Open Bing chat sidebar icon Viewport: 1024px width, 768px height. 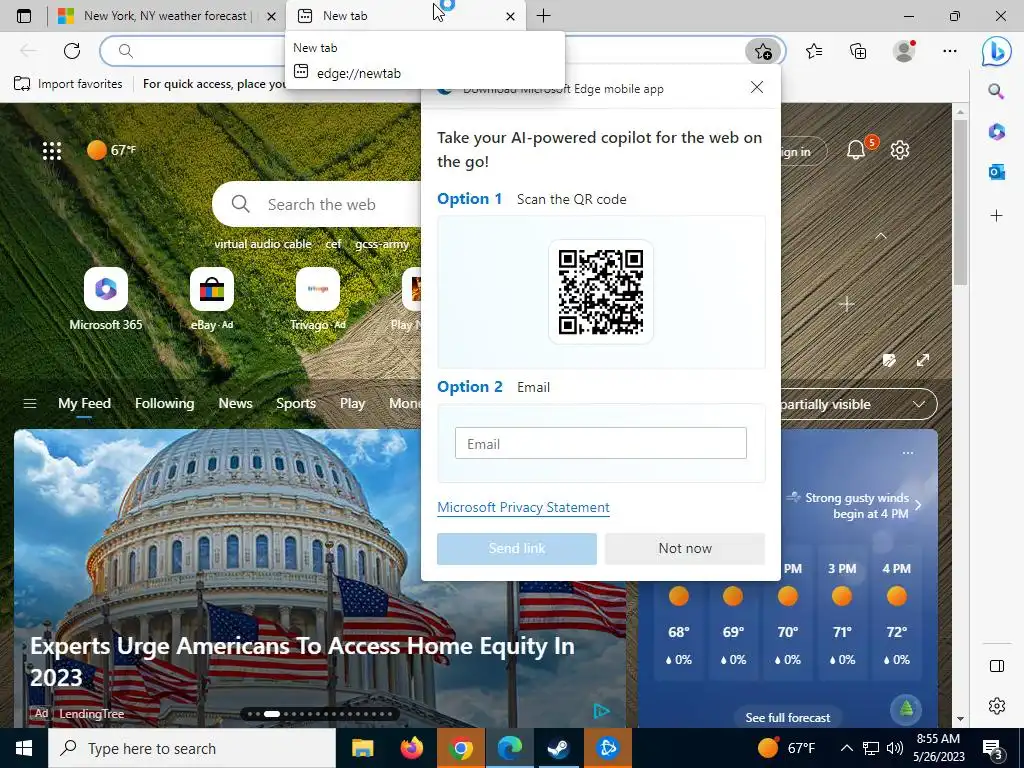pos(997,51)
